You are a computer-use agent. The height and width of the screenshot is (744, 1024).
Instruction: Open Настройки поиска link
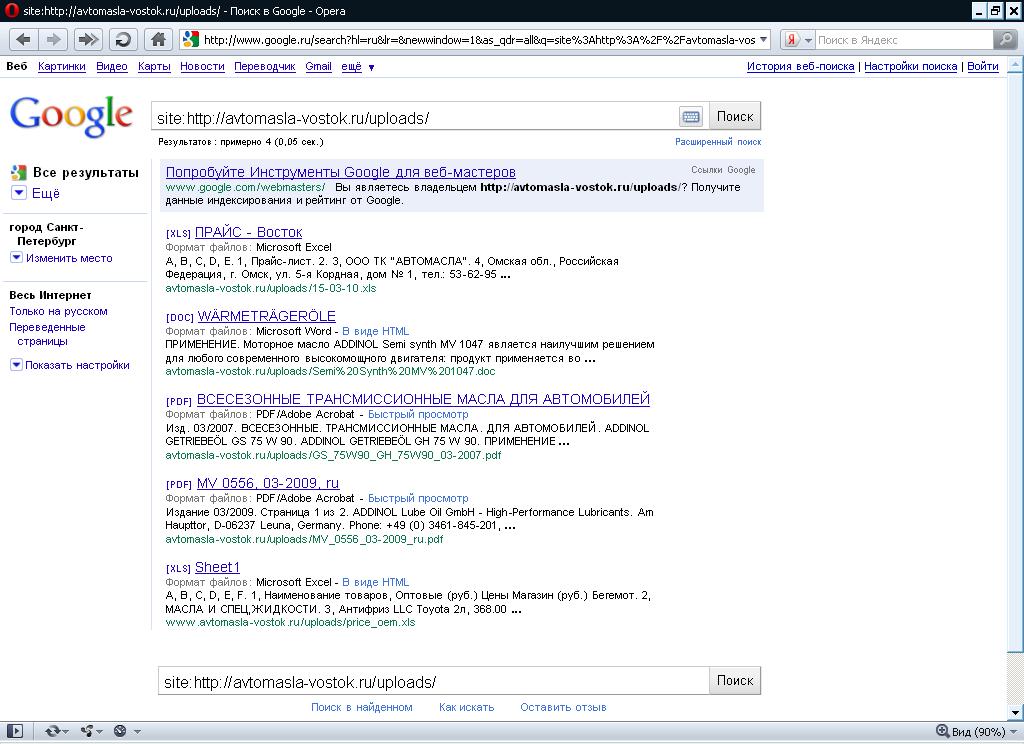[x=910, y=67]
